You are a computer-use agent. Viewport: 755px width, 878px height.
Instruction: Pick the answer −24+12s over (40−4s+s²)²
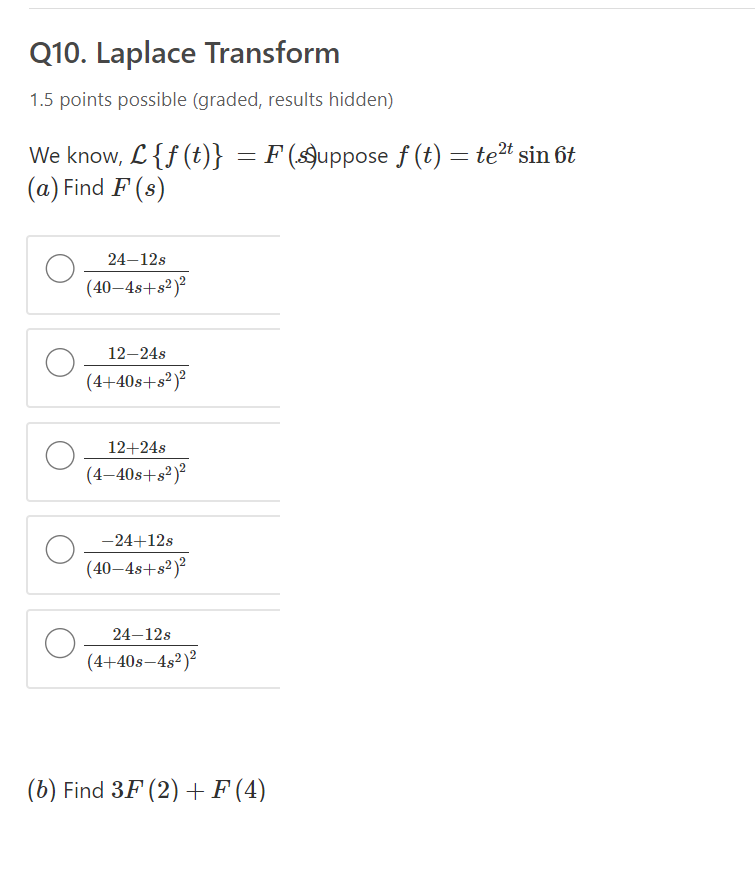pos(59,548)
